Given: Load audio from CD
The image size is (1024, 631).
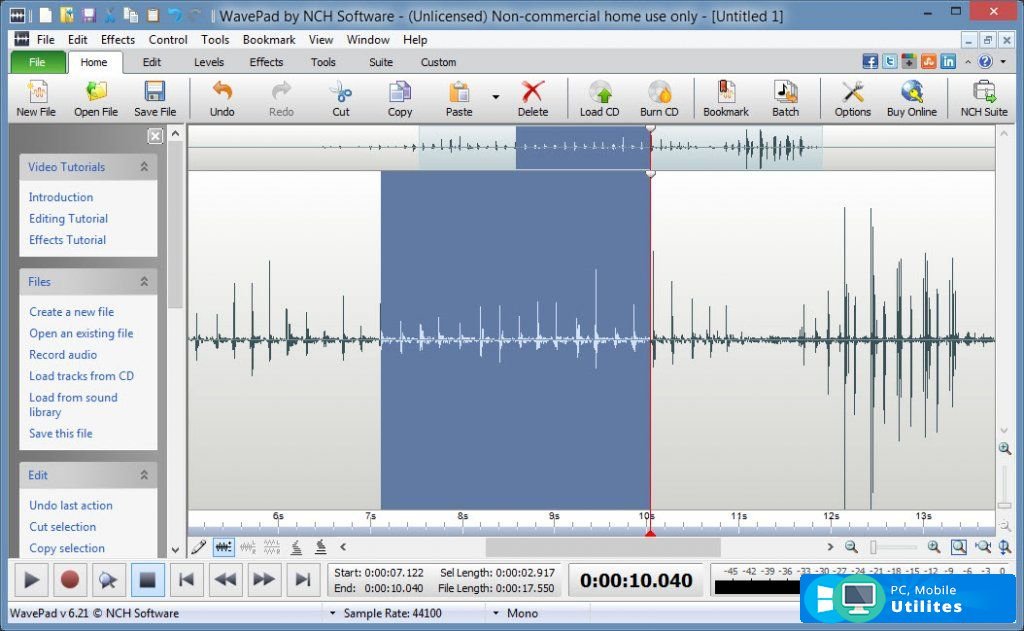Looking at the screenshot, I should click(x=600, y=98).
